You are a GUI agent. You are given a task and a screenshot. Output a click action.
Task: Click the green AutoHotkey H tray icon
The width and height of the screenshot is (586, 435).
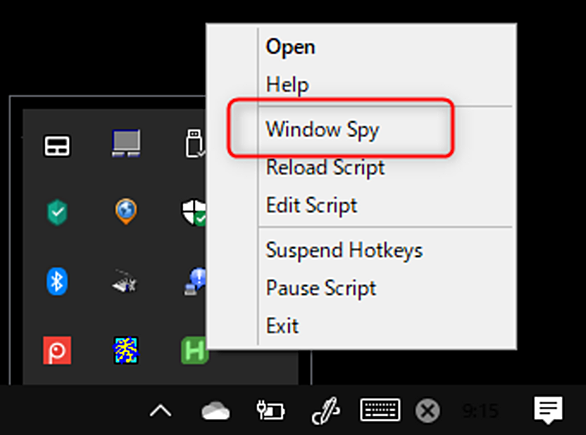(194, 350)
